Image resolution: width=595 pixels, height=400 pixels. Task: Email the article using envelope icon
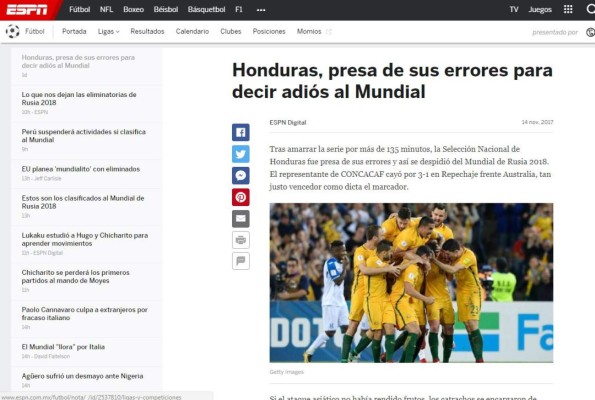click(241, 219)
